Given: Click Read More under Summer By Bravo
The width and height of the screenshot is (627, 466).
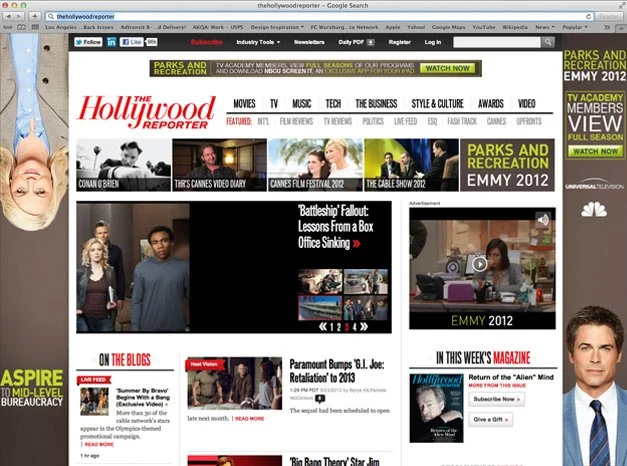Looking at the screenshot, I should (x=99, y=444).
